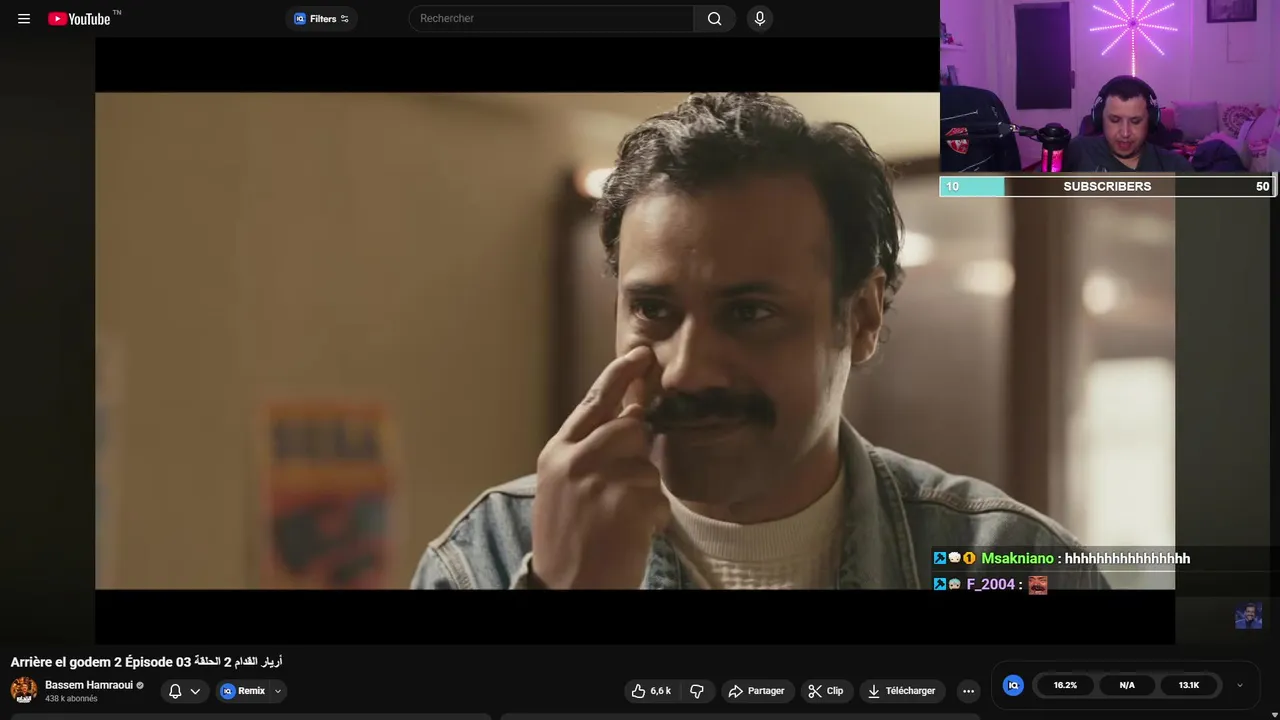Create a Clip with scissors button
The width and height of the screenshot is (1280, 720).
[x=826, y=691]
